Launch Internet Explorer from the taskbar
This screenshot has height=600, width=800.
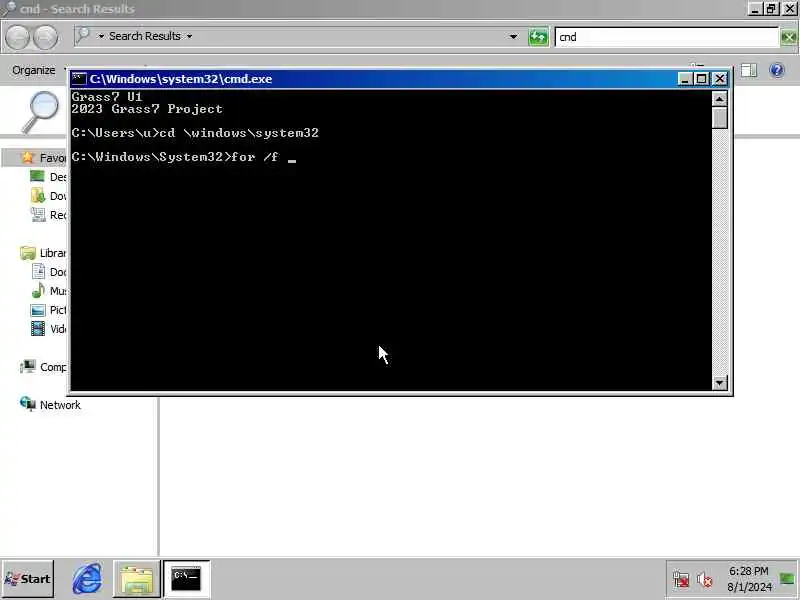tap(87, 579)
